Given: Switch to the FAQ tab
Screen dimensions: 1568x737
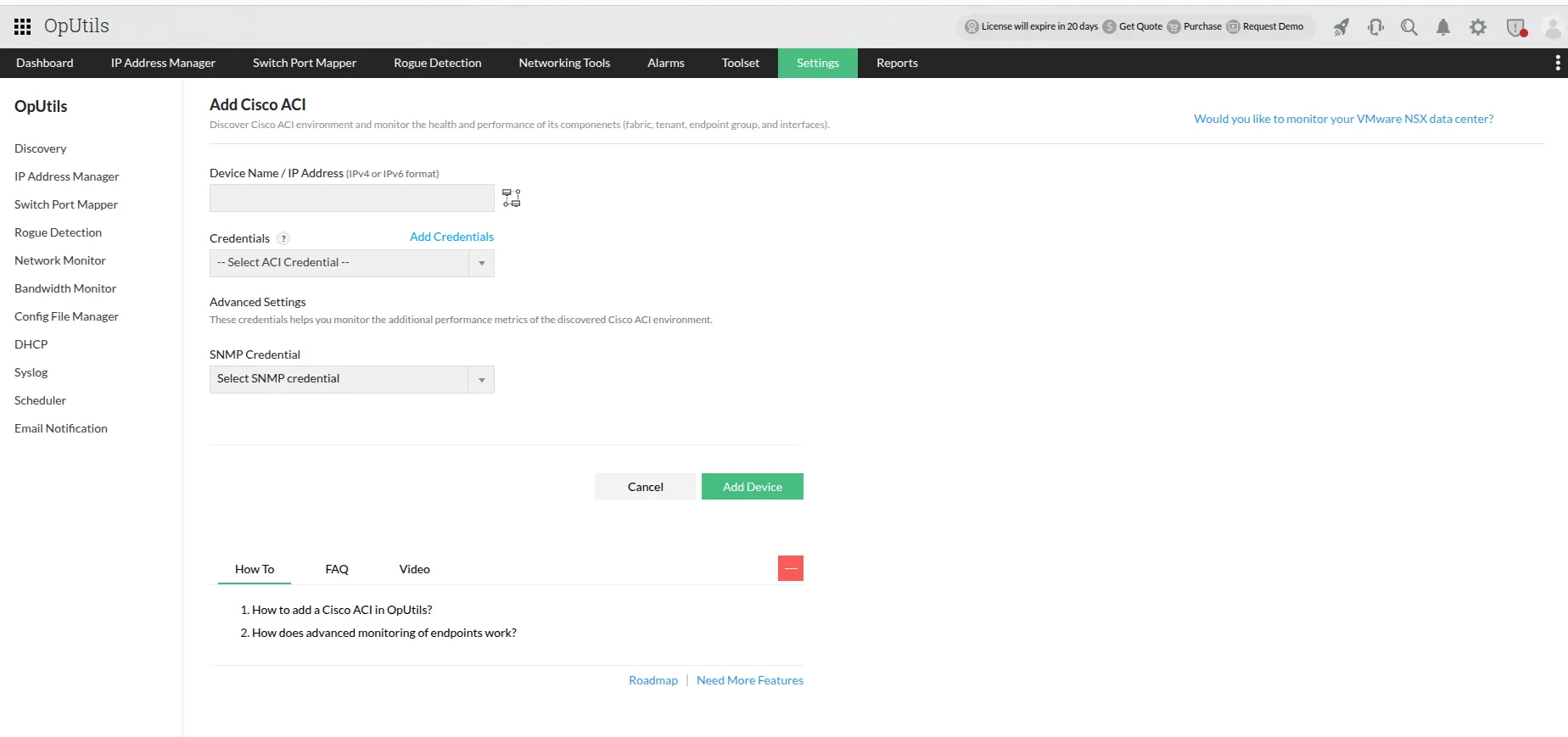Looking at the screenshot, I should (x=337, y=569).
